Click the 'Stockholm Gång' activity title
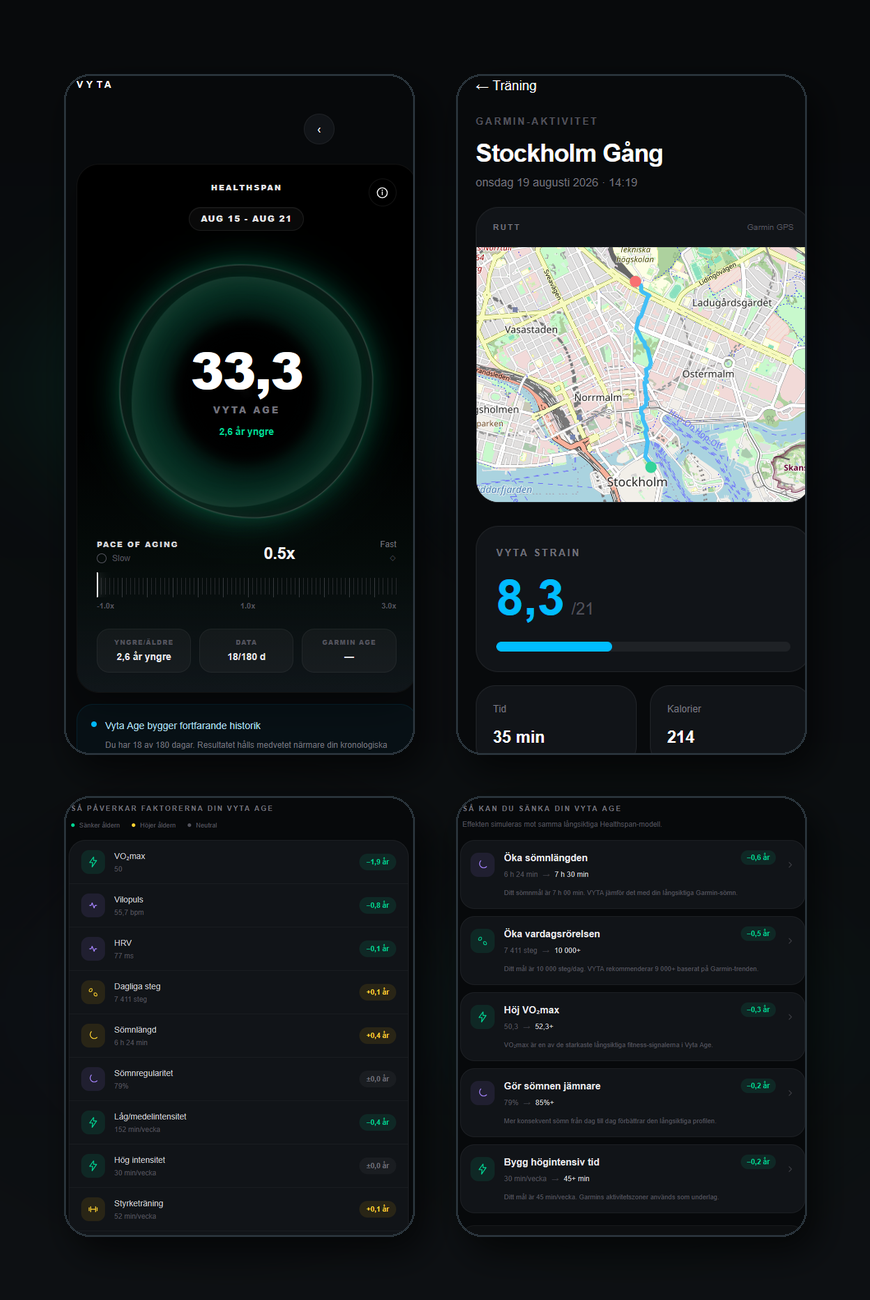 [x=569, y=153]
